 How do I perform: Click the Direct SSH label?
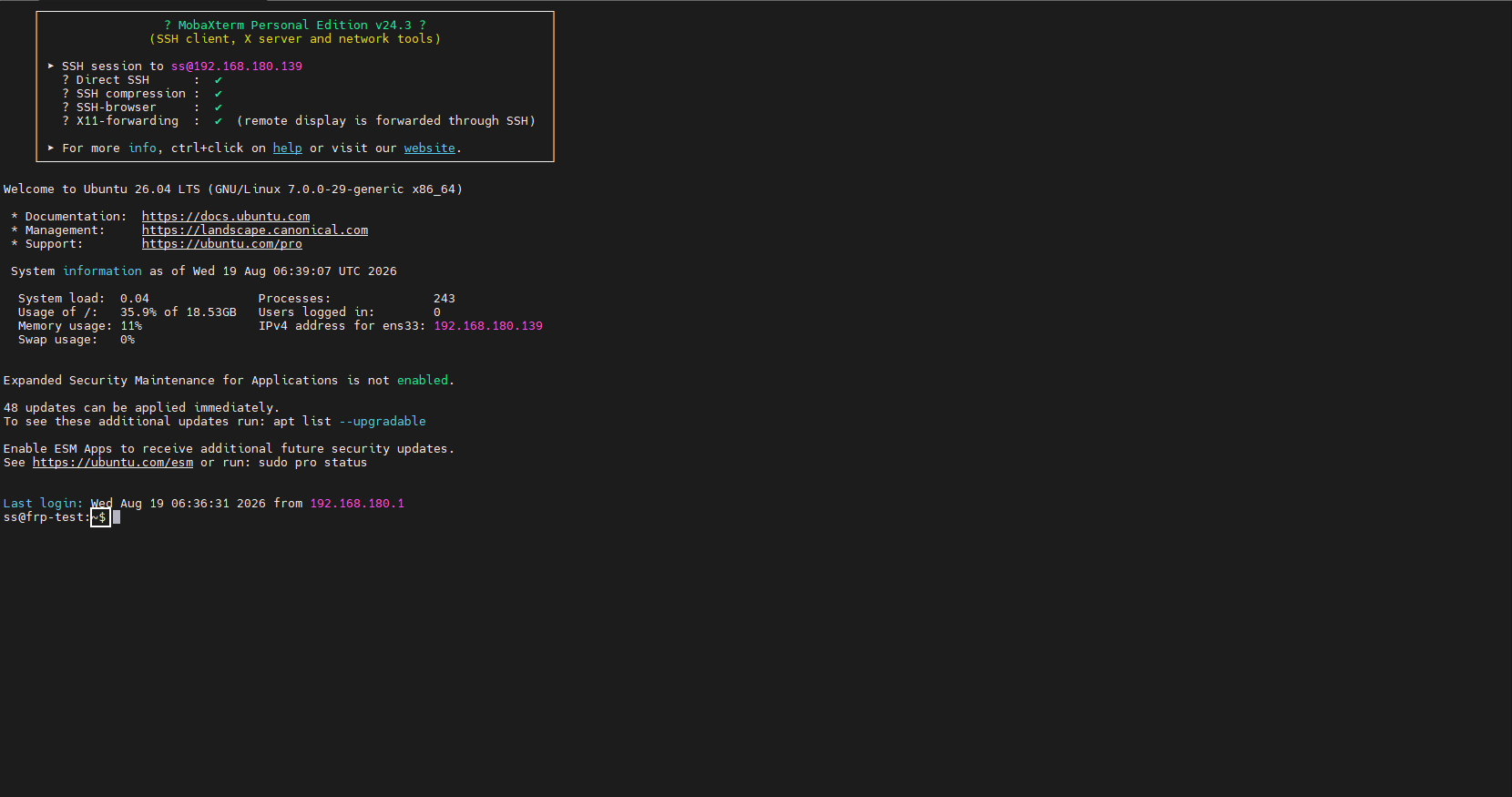tap(113, 80)
